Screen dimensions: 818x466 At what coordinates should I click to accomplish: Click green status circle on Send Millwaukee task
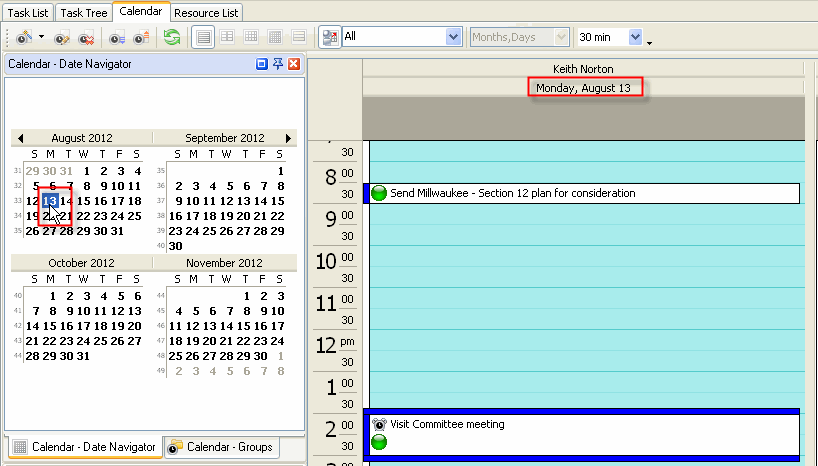379,193
